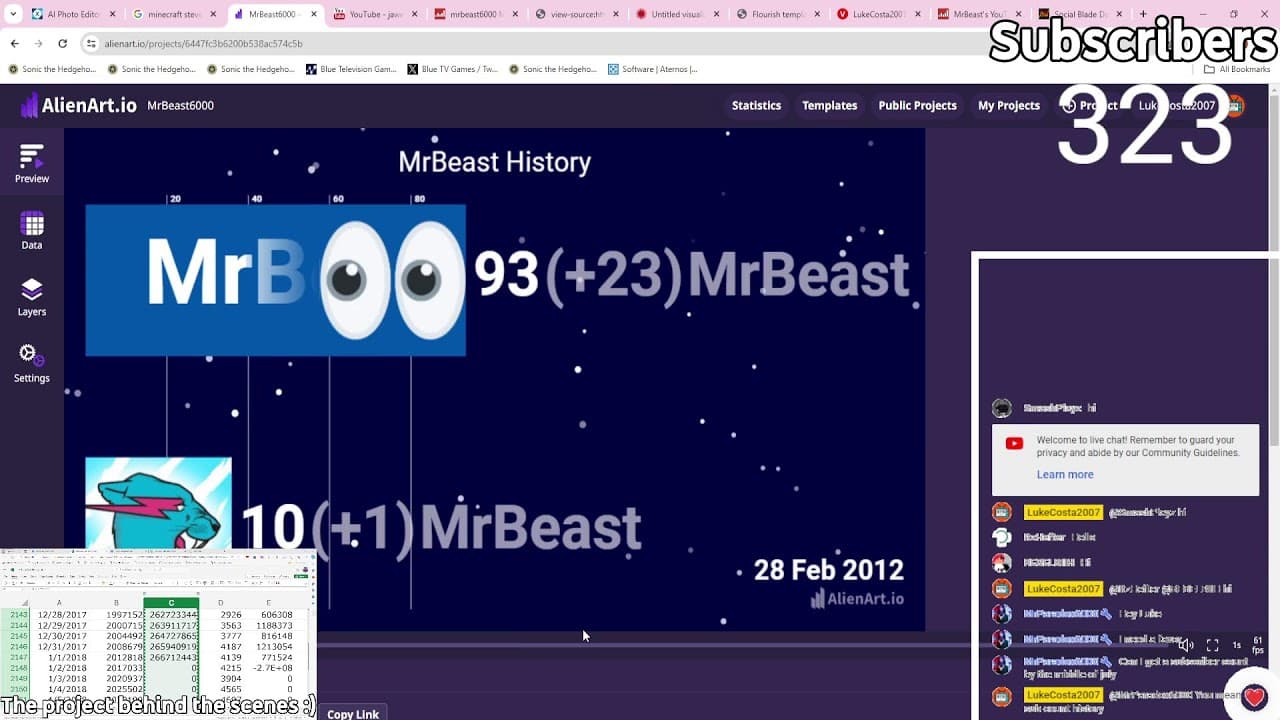Select column C header in spreadsheet

tap(171, 603)
